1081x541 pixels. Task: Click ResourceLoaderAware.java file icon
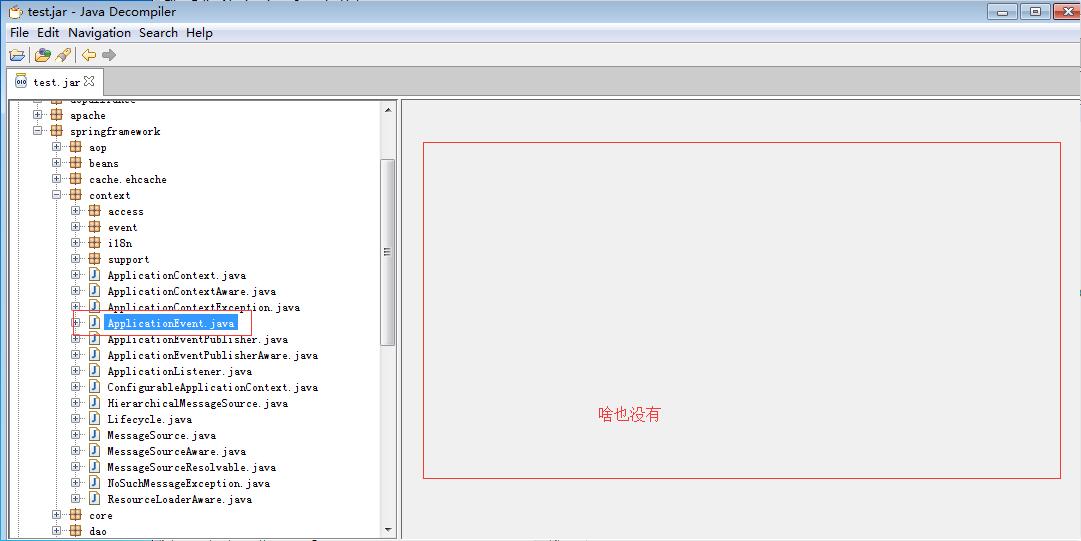click(x=94, y=499)
